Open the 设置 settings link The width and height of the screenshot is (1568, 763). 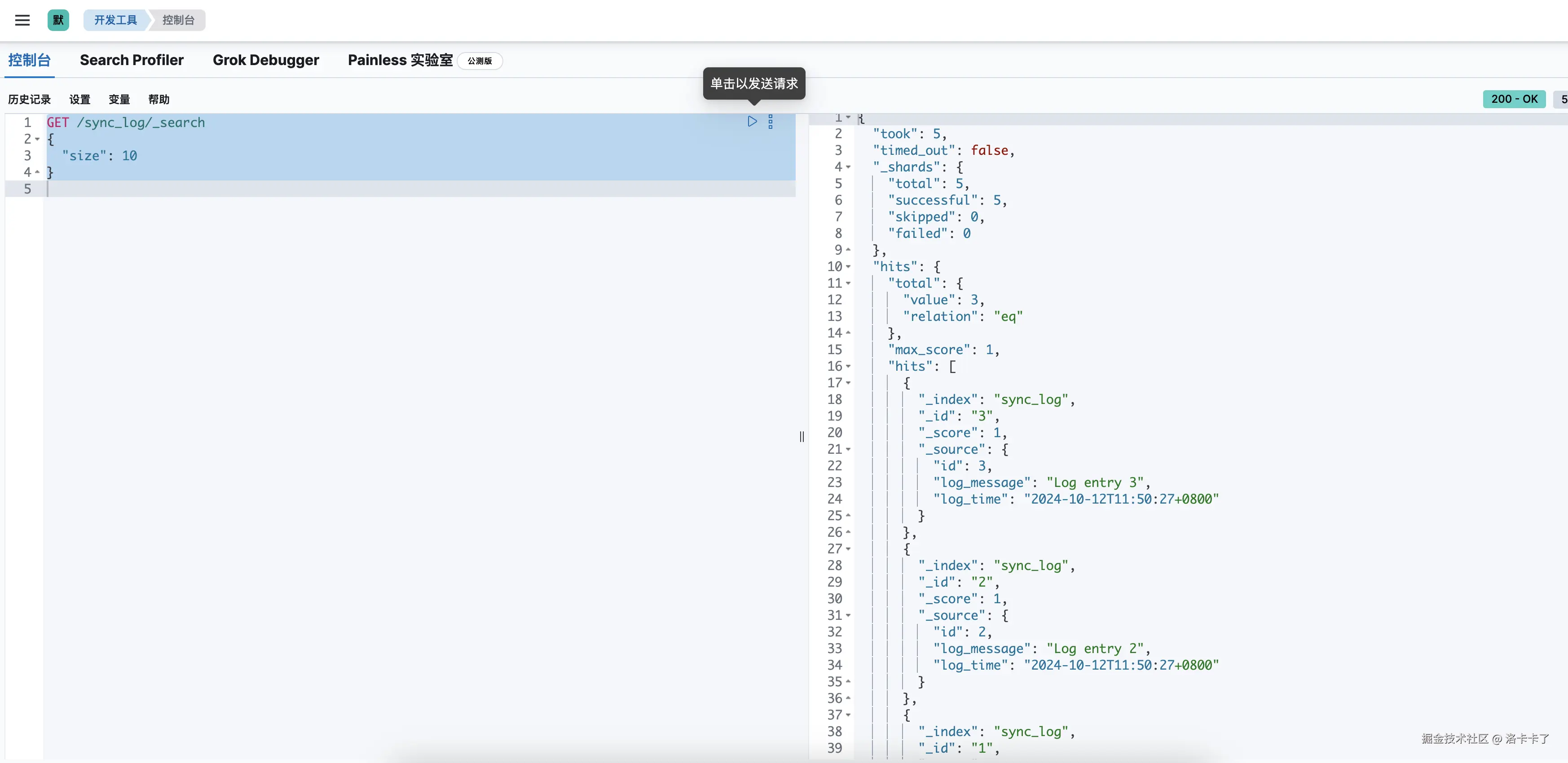click(79, 99)
